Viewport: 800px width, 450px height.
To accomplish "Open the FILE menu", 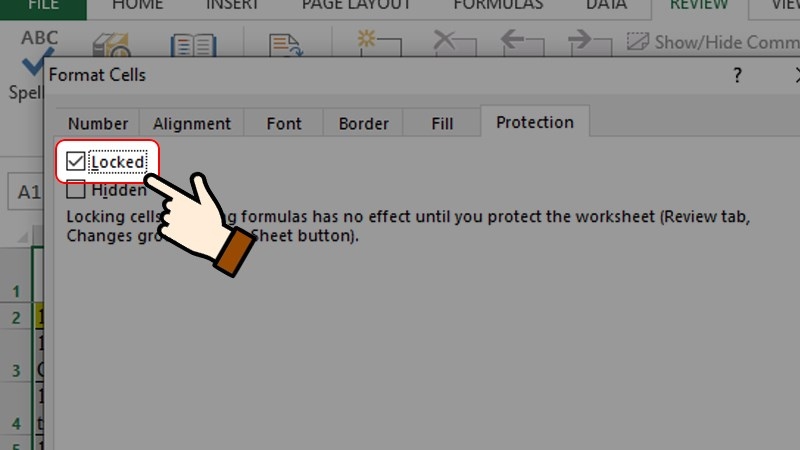I will pyautogui.click(x=43, y=6).
